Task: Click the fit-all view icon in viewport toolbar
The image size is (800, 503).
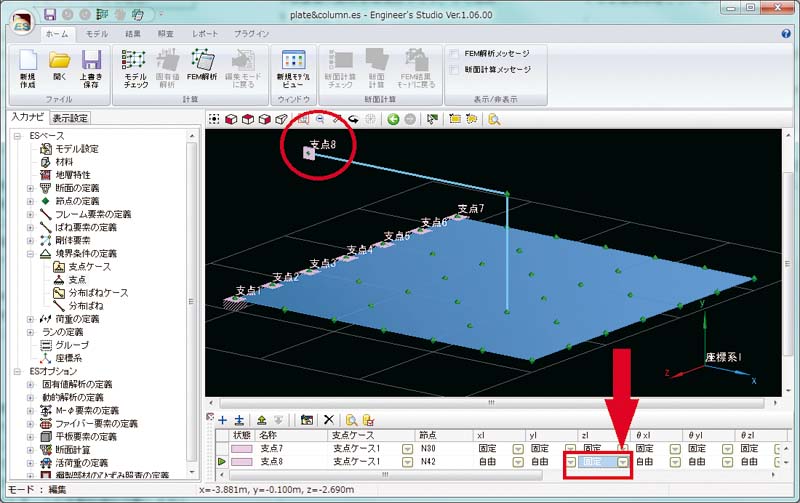Action: click(x=214, y=119)
